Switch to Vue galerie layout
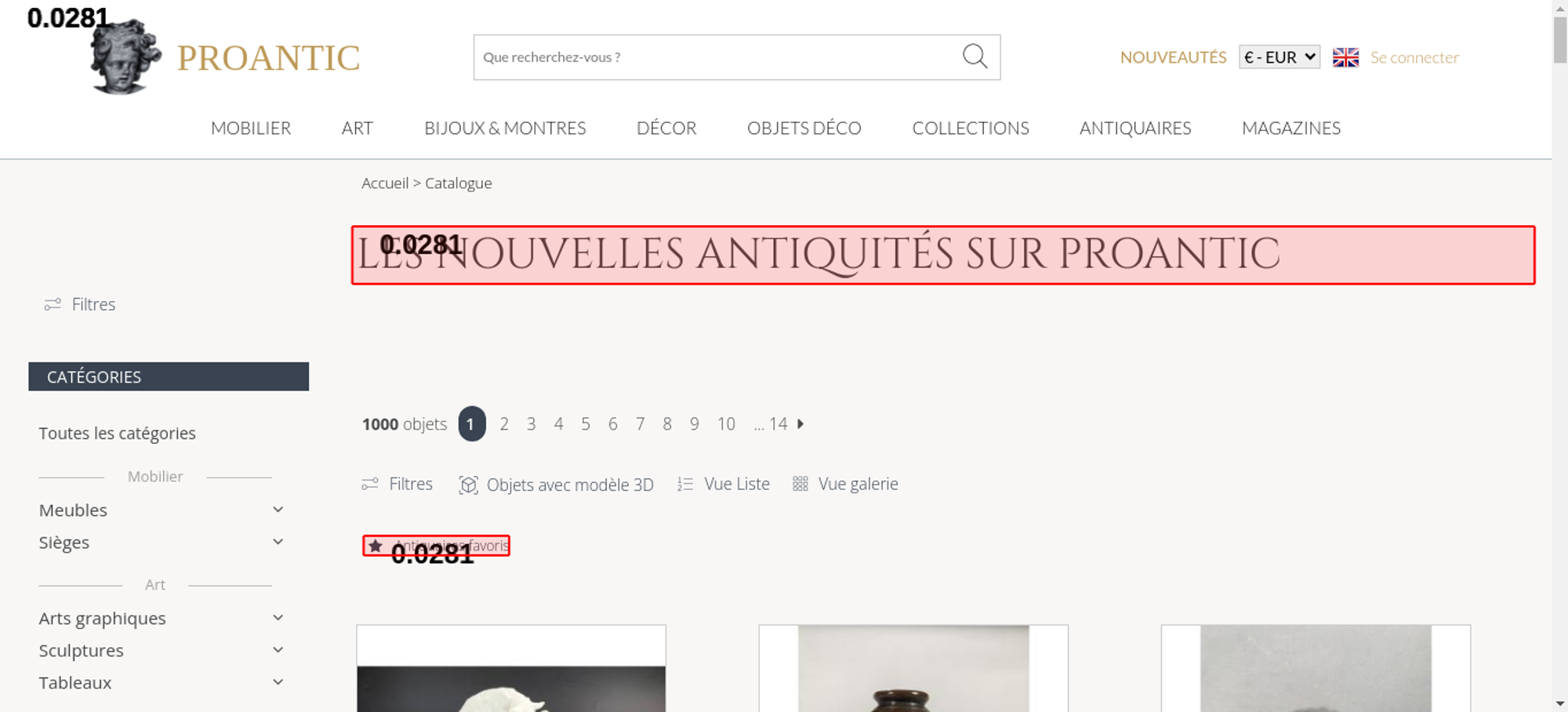 pyautogui.click(x=845, y=484)
